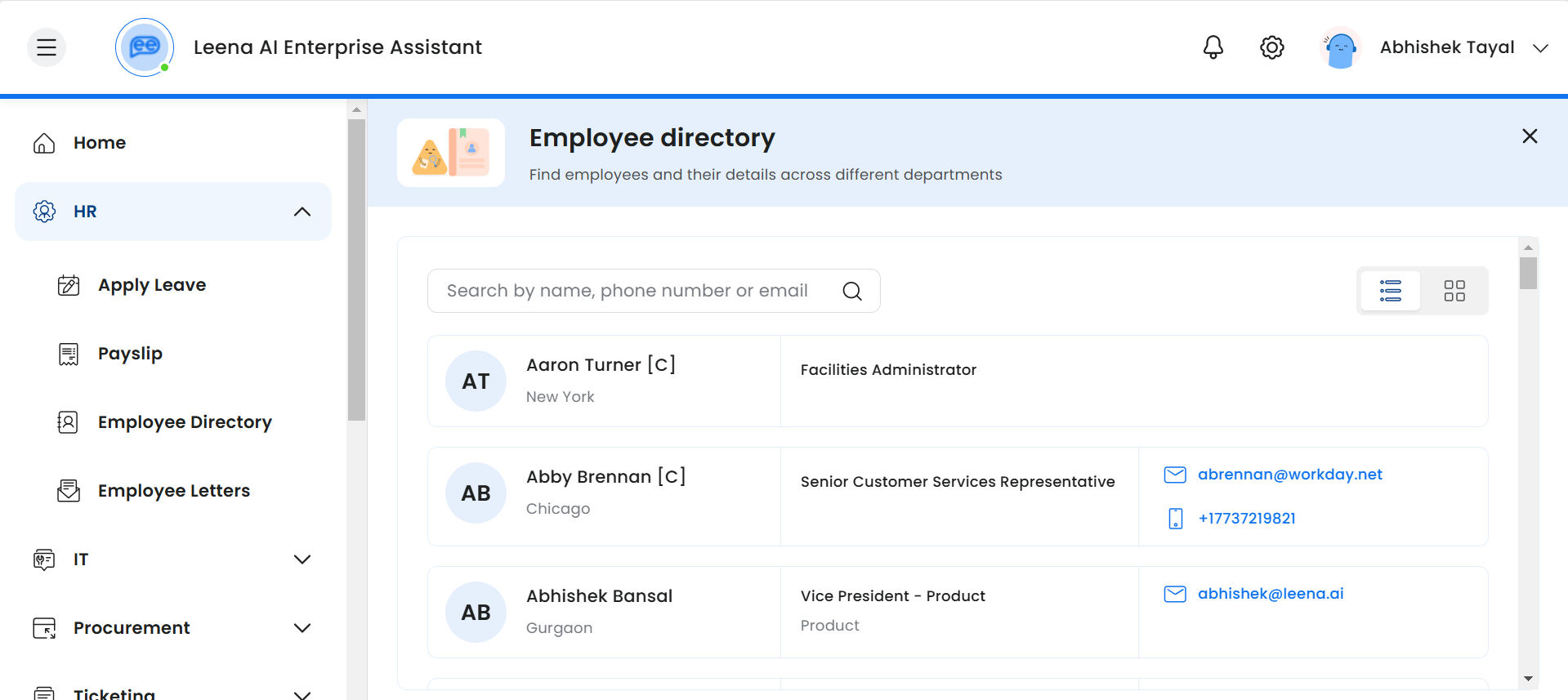This screenshot has width=1568, height=700.
Task: Collapse the HR section
Action: [x=302, y=212]
